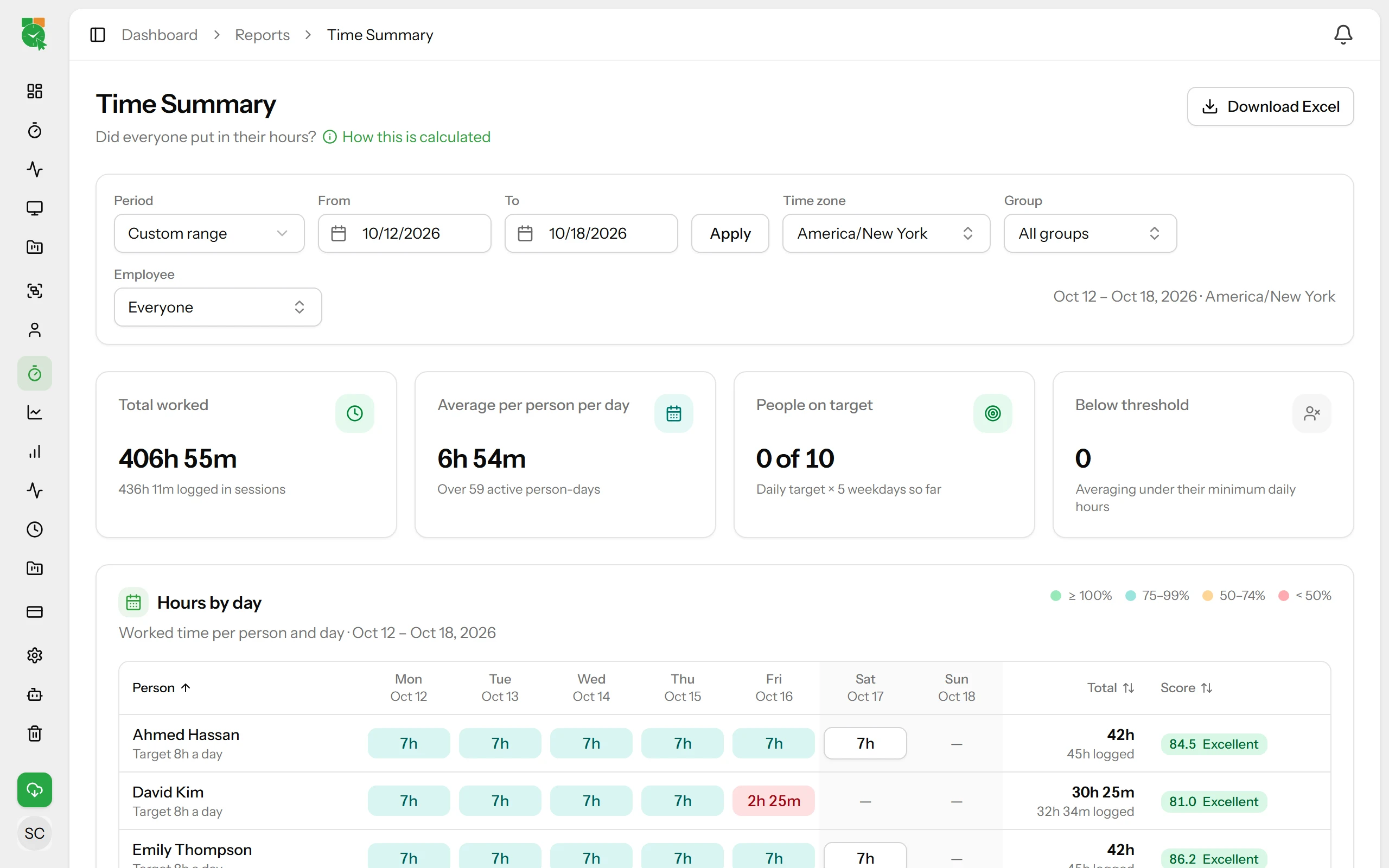Open the single user icon in the sidebar
1389x868 pixels.
click(34, 330)
